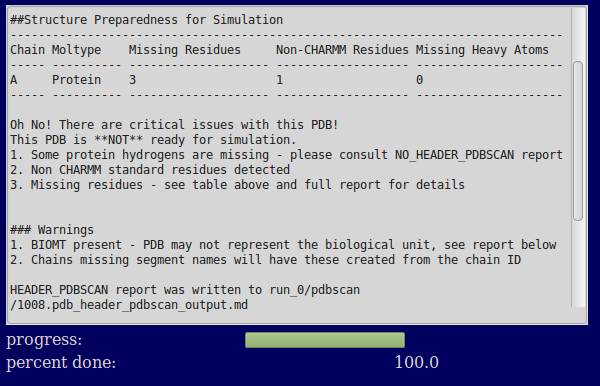Click the "### Warnings" heading
Image resolution: width=600 pixels, height=386 pixels.
click(x=52, y=230)
